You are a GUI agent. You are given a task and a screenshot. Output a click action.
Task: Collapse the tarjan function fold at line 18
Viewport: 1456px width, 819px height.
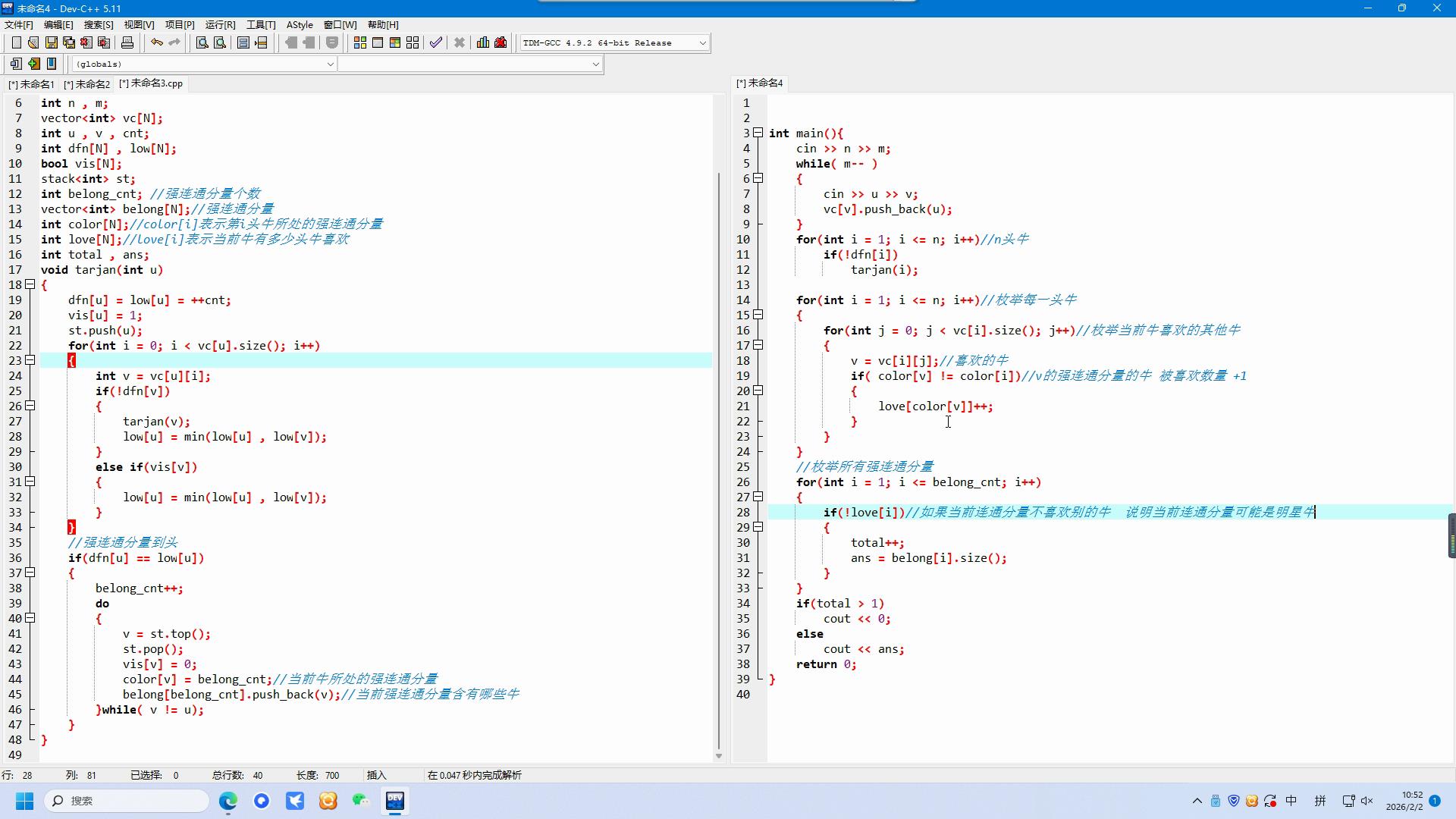tap(30, 284)
